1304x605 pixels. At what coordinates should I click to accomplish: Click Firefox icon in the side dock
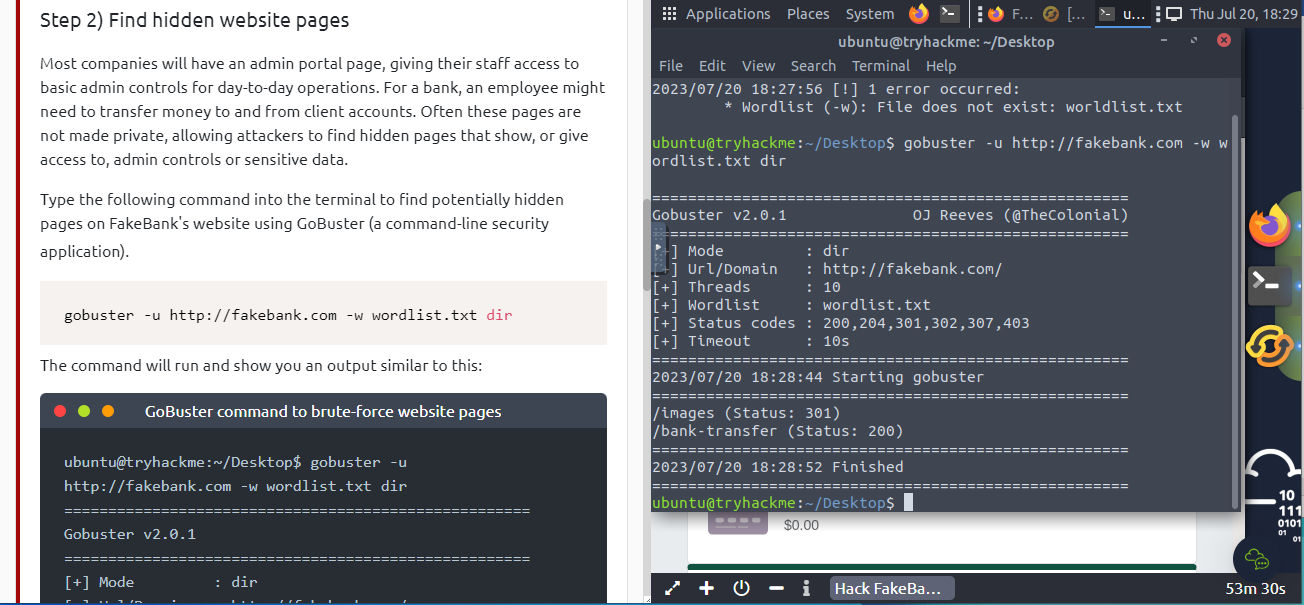(1270, 225)
